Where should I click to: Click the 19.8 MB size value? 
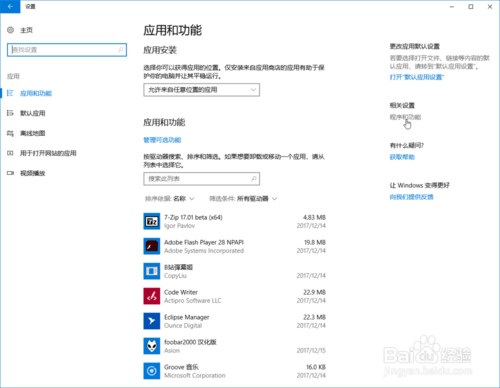[x=315, y=242]
